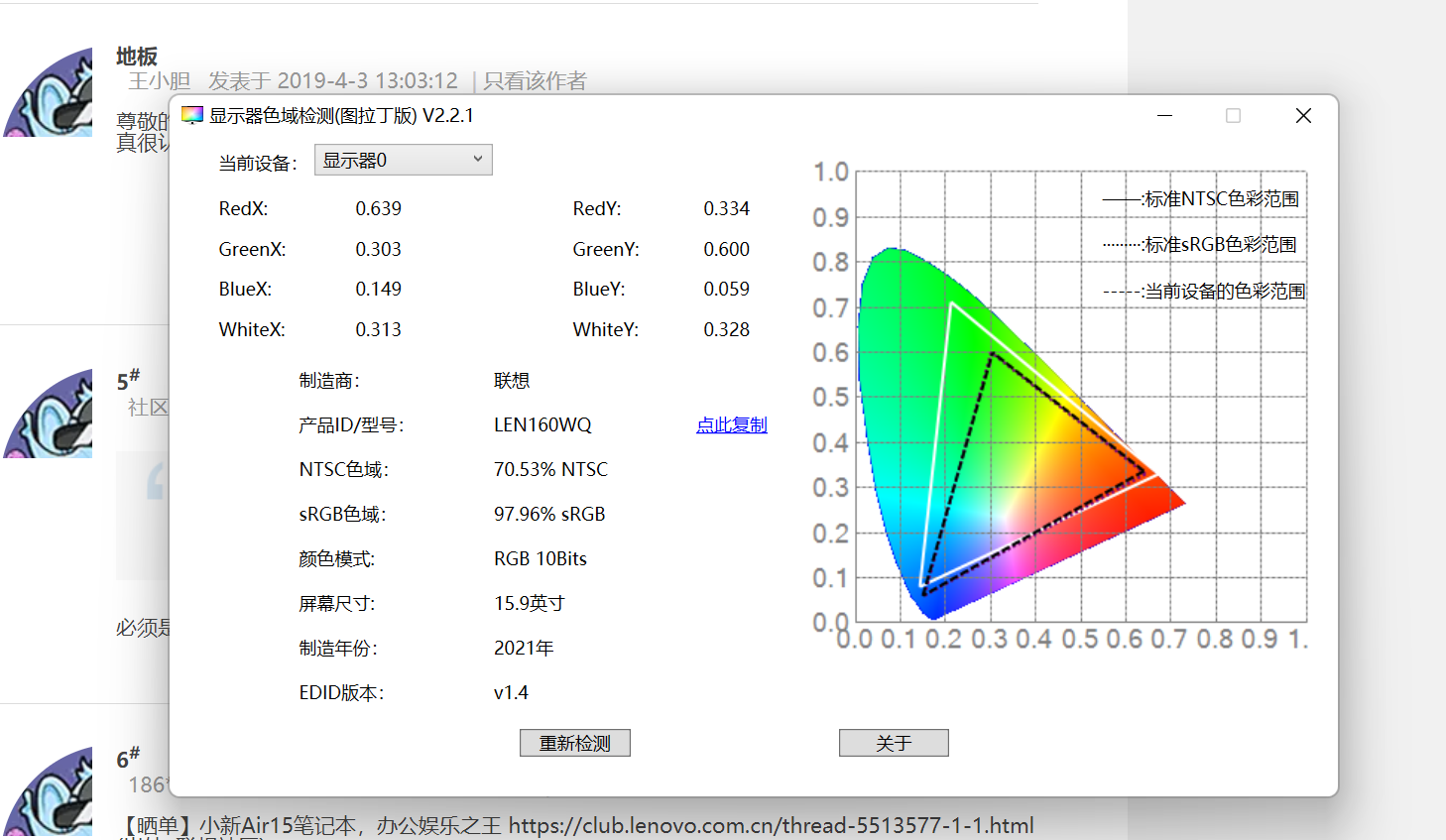Click the 6# floor number
The width and height of the screenshot is (1446, 840).
128,758
